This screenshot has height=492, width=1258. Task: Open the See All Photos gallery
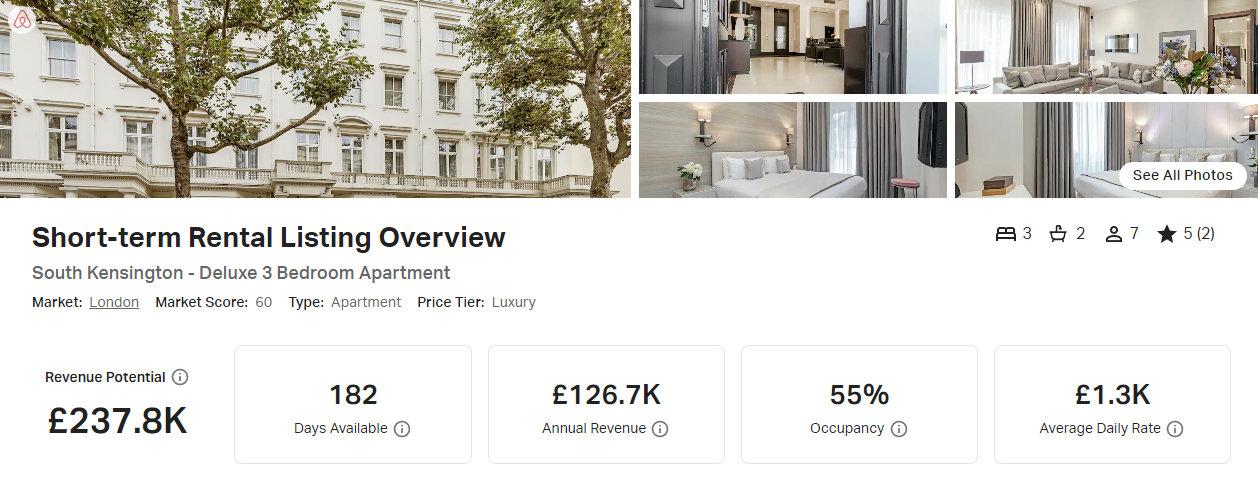pos(1182,175)
